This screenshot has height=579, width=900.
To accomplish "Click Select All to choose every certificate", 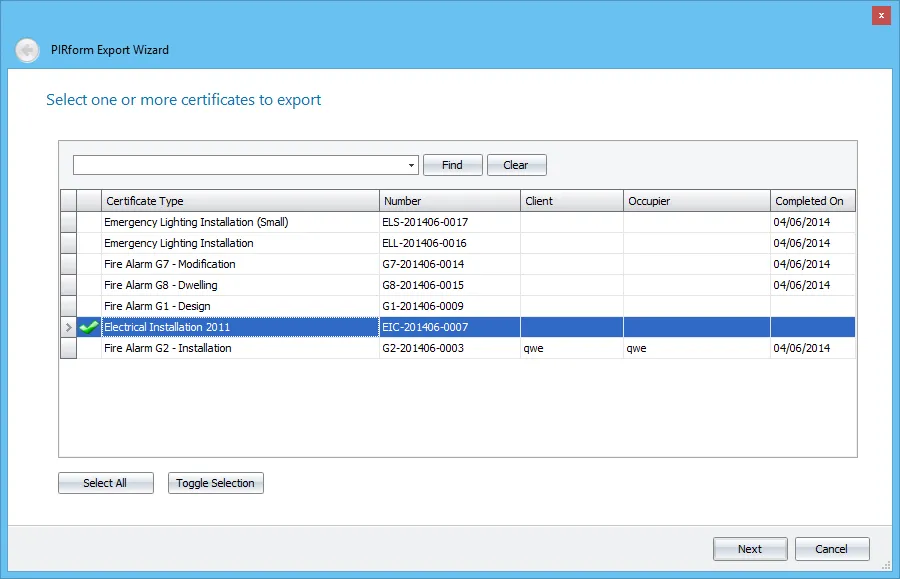I will [x=105, y=483].
